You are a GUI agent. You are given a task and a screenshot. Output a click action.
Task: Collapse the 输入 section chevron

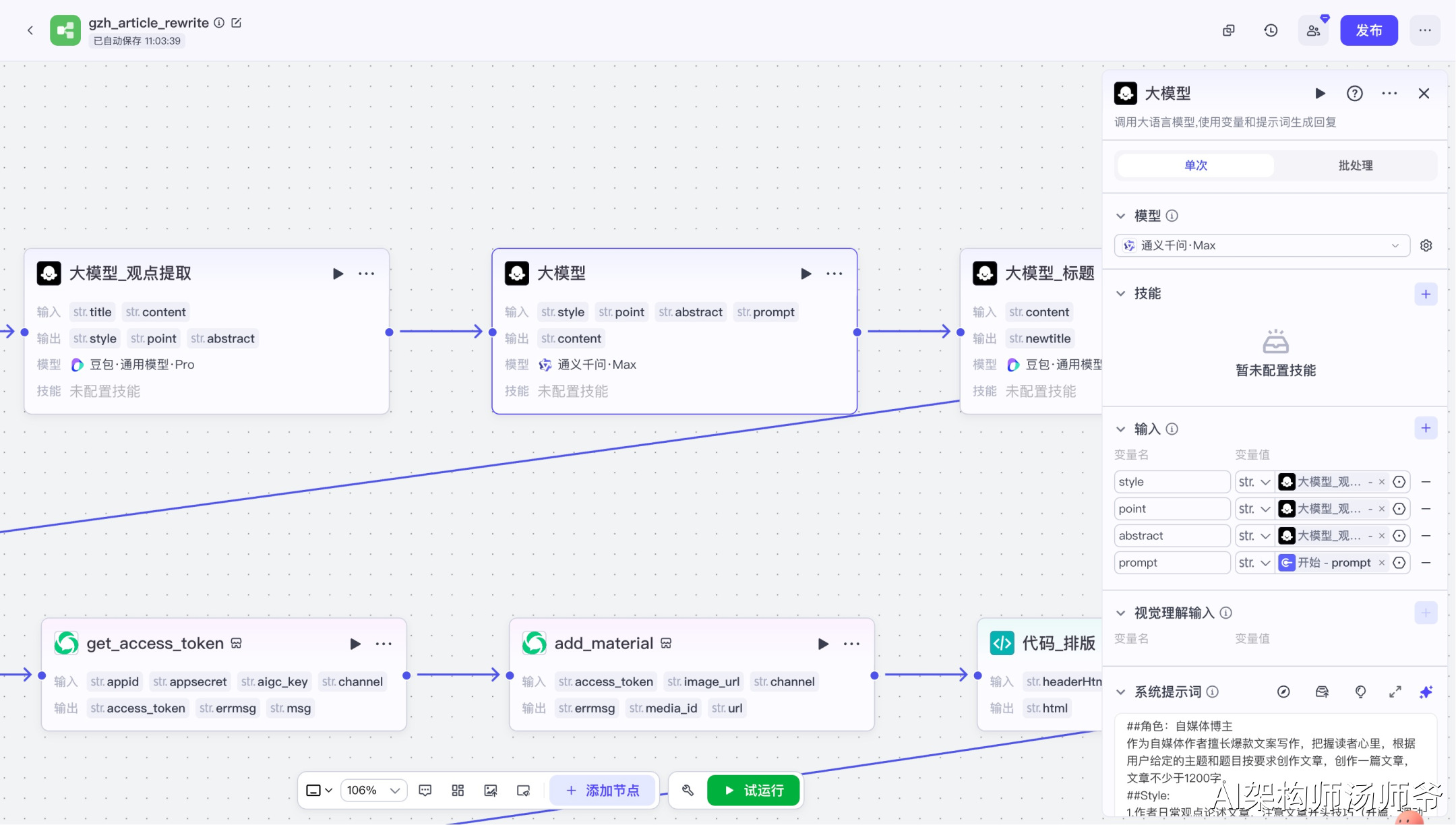(x=1120, y=429)
